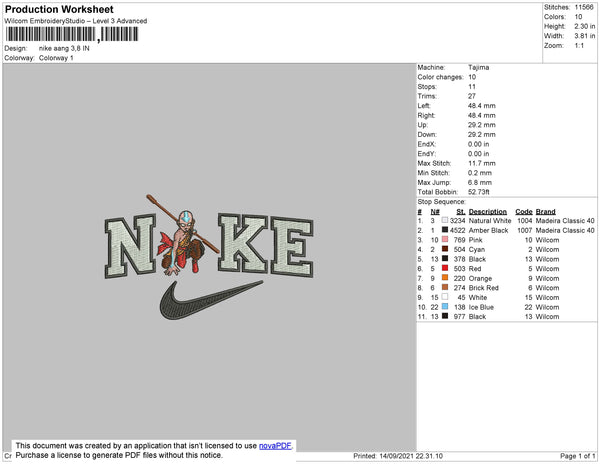Select the Production Worksheet title
This screenshot has height=464, width=600.
[x=59, y=9]
